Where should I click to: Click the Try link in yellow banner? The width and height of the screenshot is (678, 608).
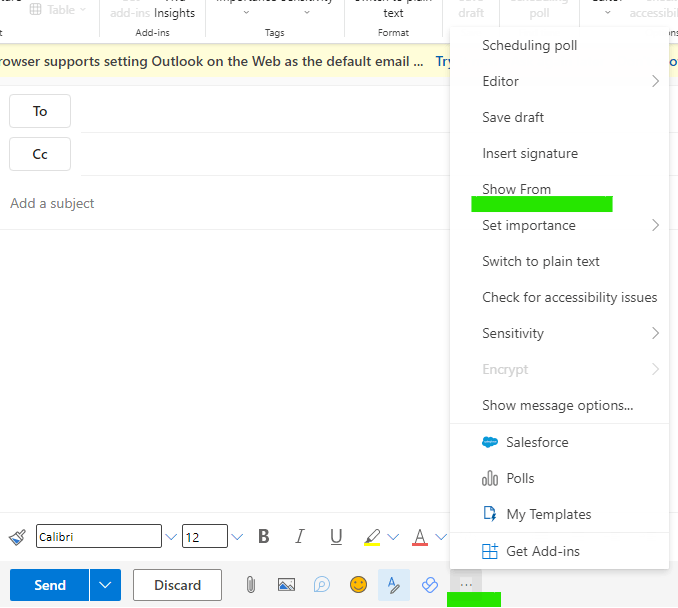pyautogui.click(x=443, y=61)
